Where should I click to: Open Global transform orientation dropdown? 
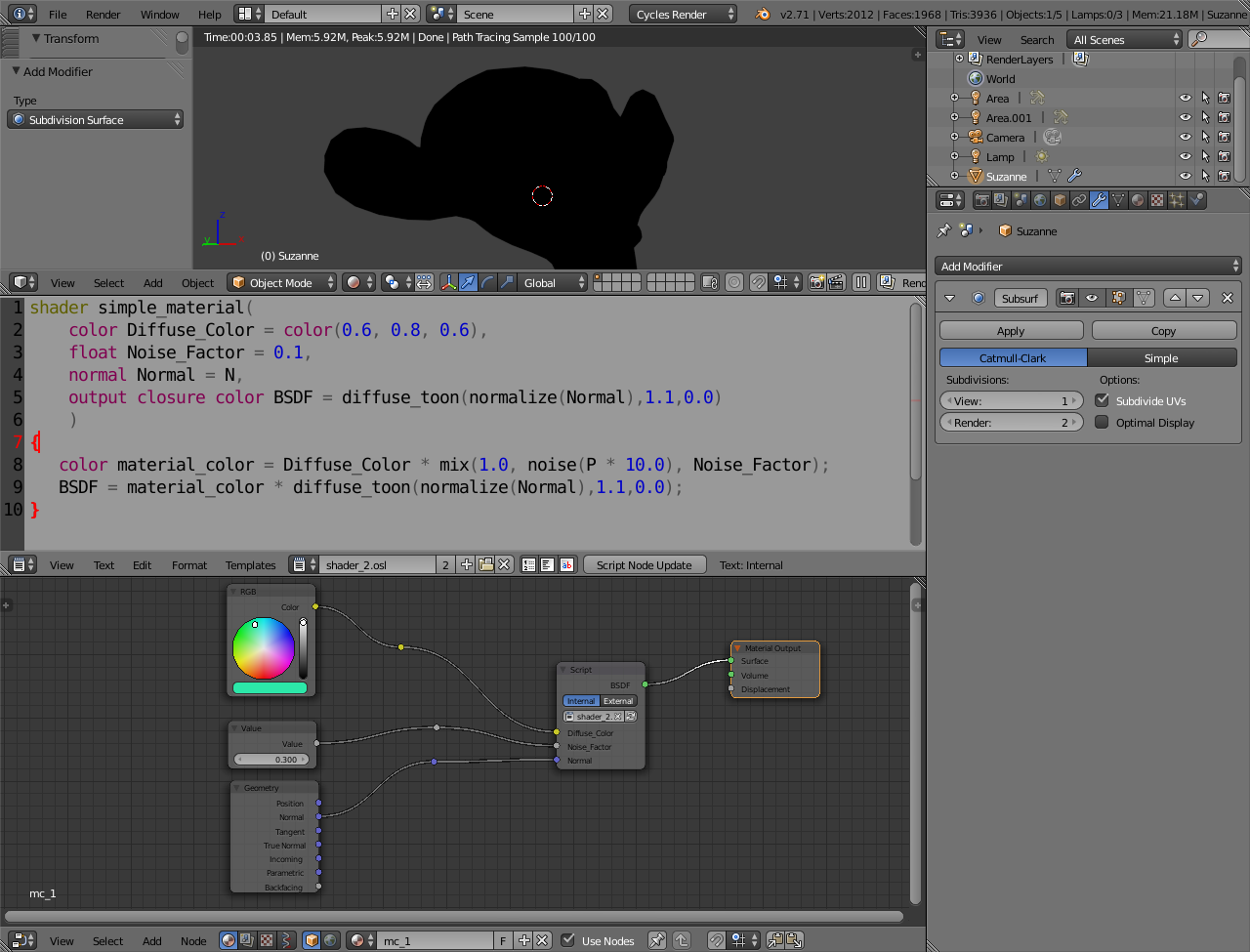pyautogui.click(x=553, y=282)
